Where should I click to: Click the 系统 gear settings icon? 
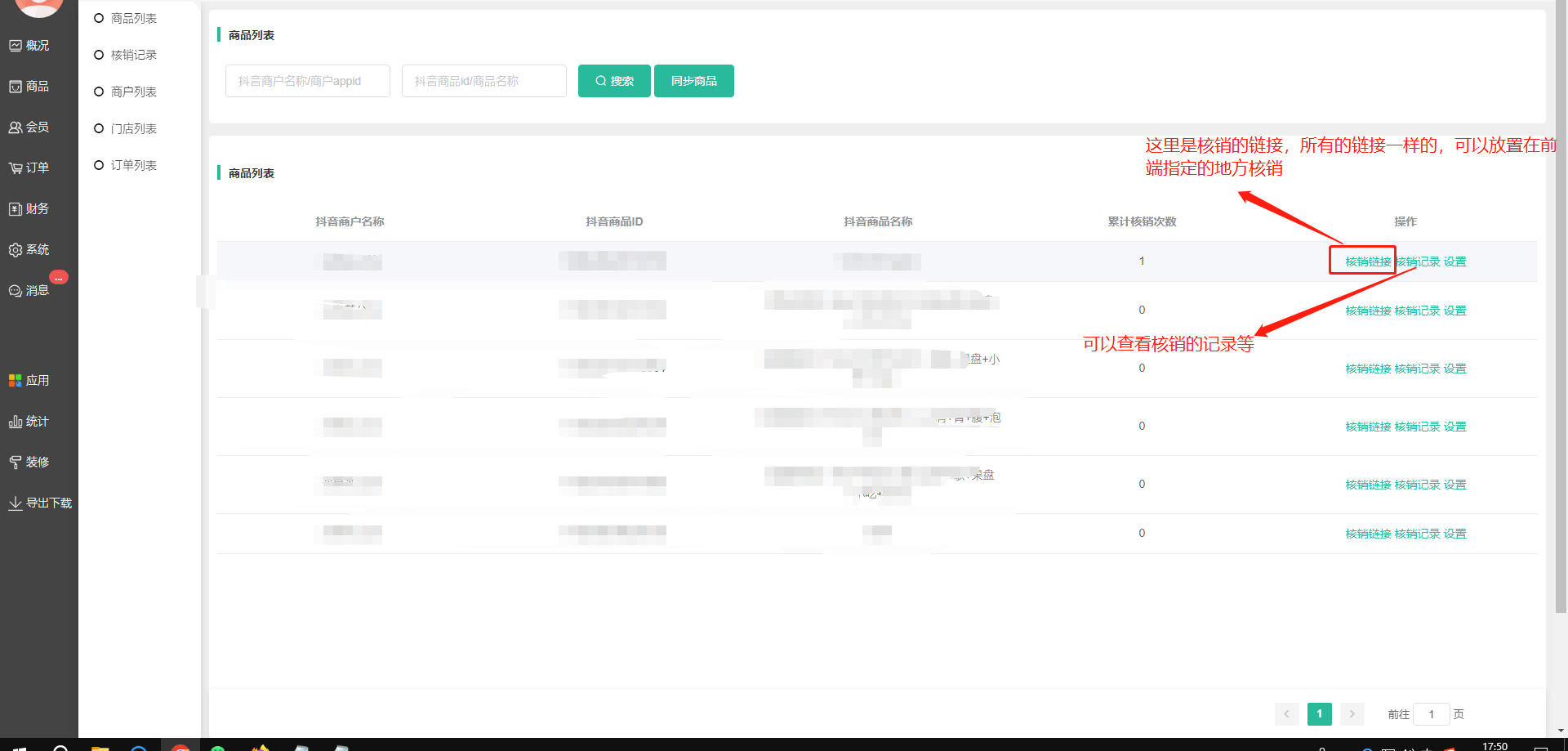[x=16, y=250]
